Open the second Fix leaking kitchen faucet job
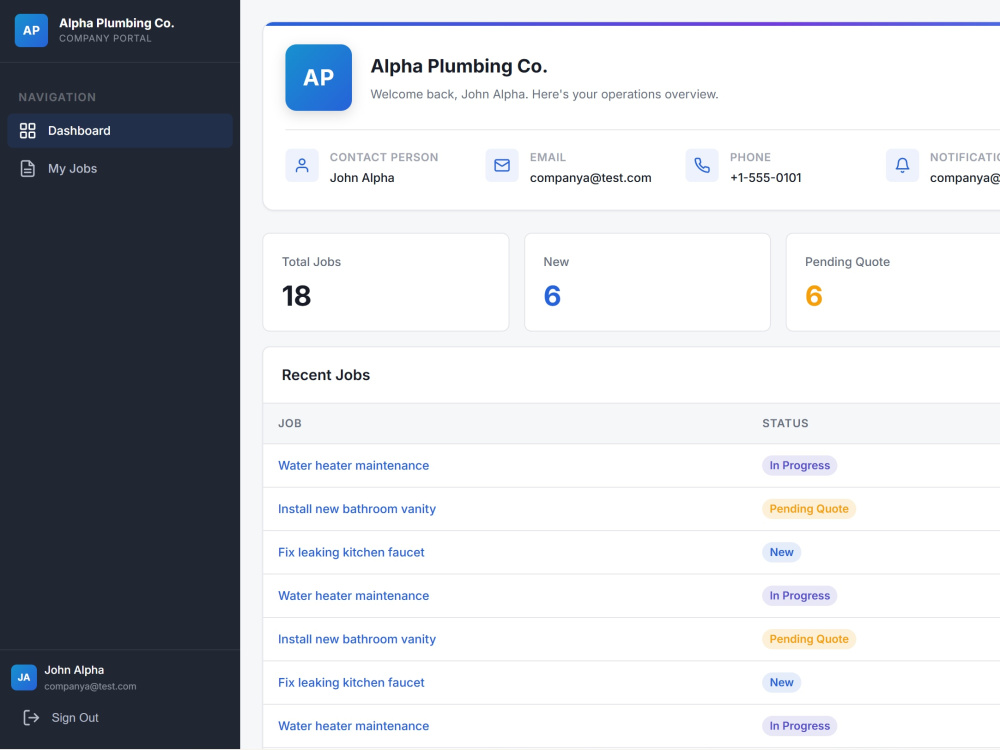Viewport: 1000px width, 750px height. point(351,682)
